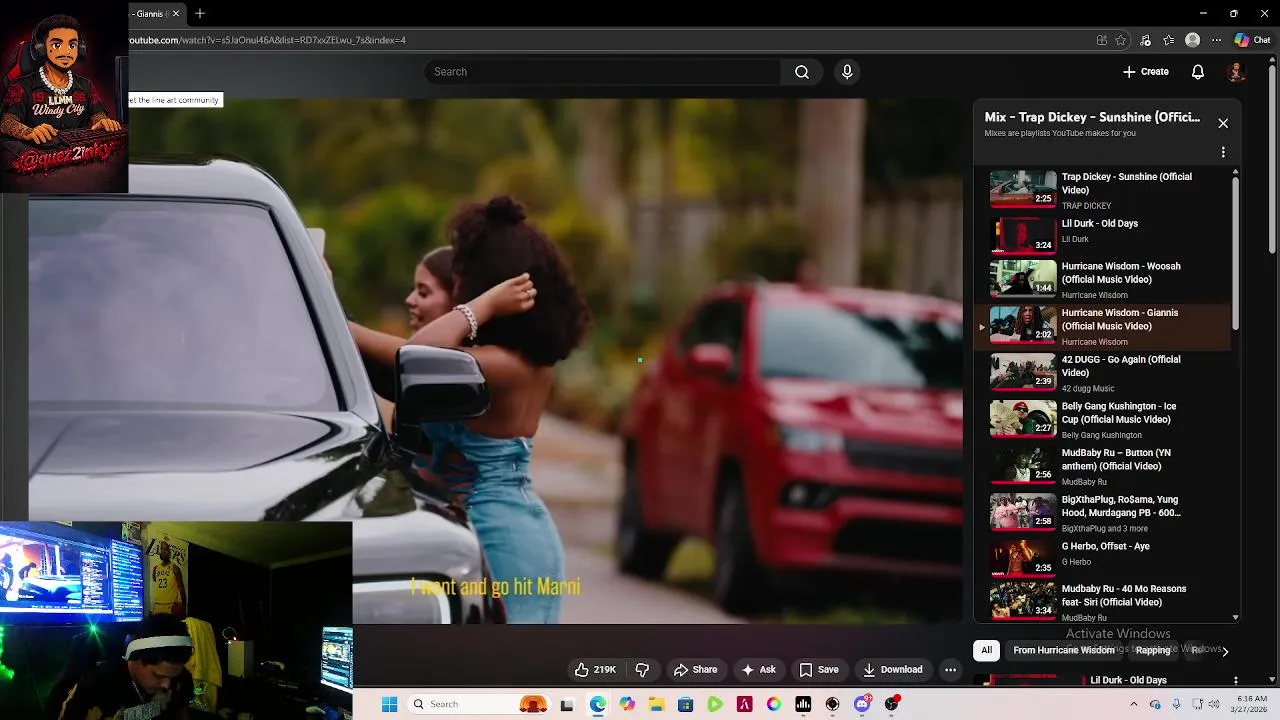Image resolution: width=1280 pixels, height=720 pixels.
Task: Play Mudbaby Ru - 40 Mo Reasons
Action: click(x=1105, y=603)
